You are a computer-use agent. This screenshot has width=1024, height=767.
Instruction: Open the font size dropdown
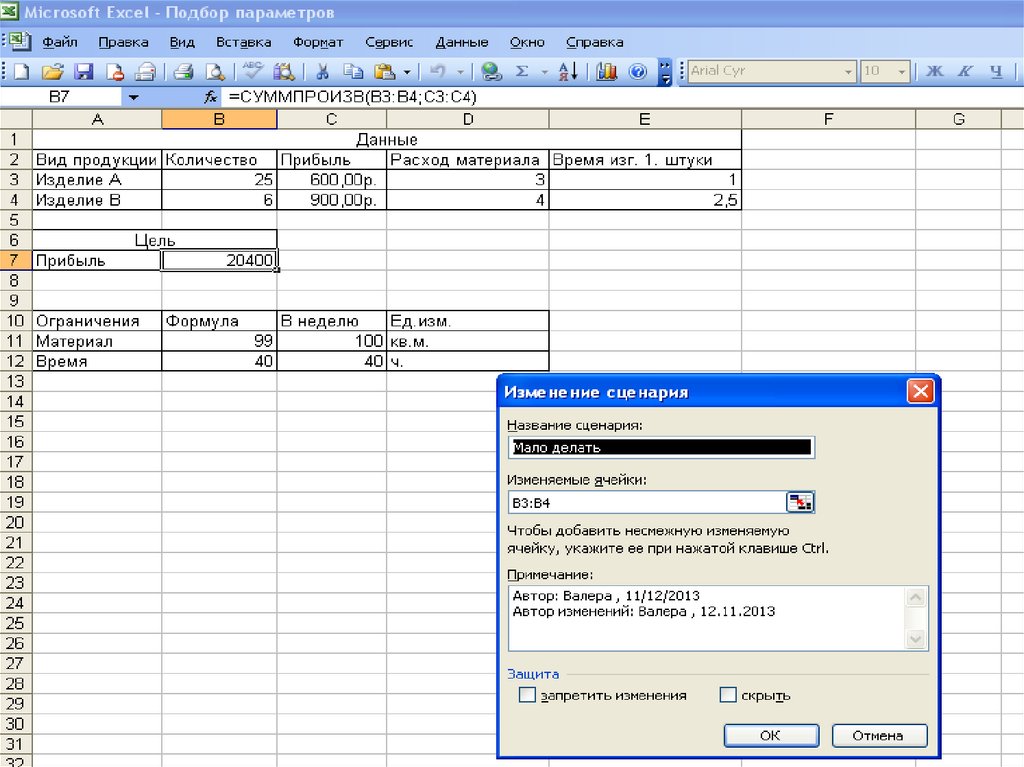(x=902, y=71)
